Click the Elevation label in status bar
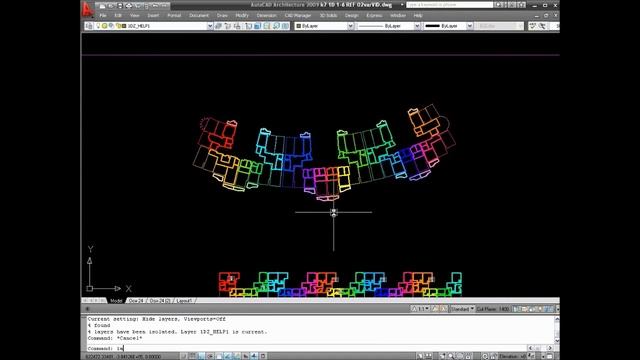640x360 pixels. point(509,357)
